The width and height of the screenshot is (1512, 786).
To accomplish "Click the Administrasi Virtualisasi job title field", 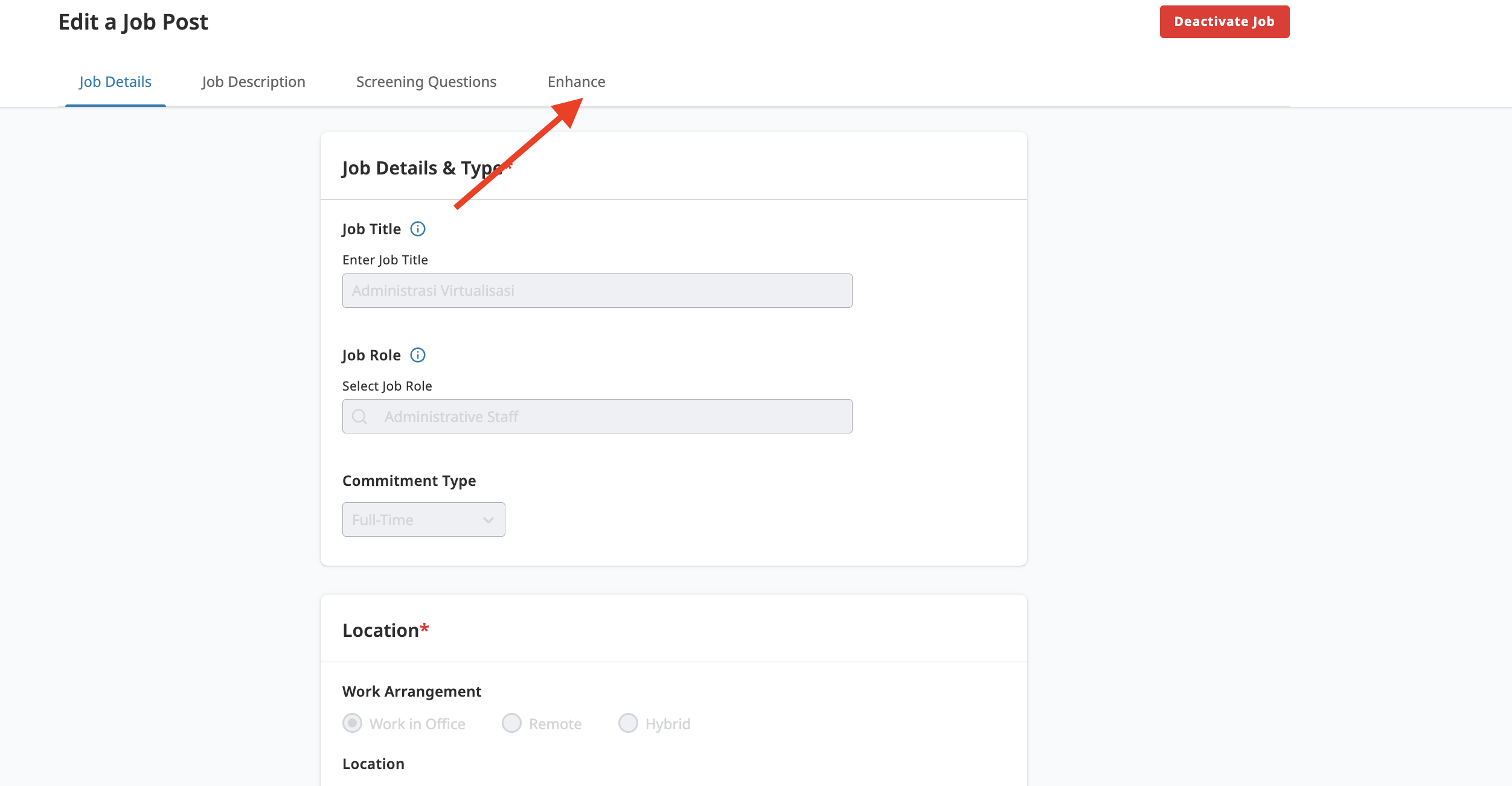I will 597,290.
